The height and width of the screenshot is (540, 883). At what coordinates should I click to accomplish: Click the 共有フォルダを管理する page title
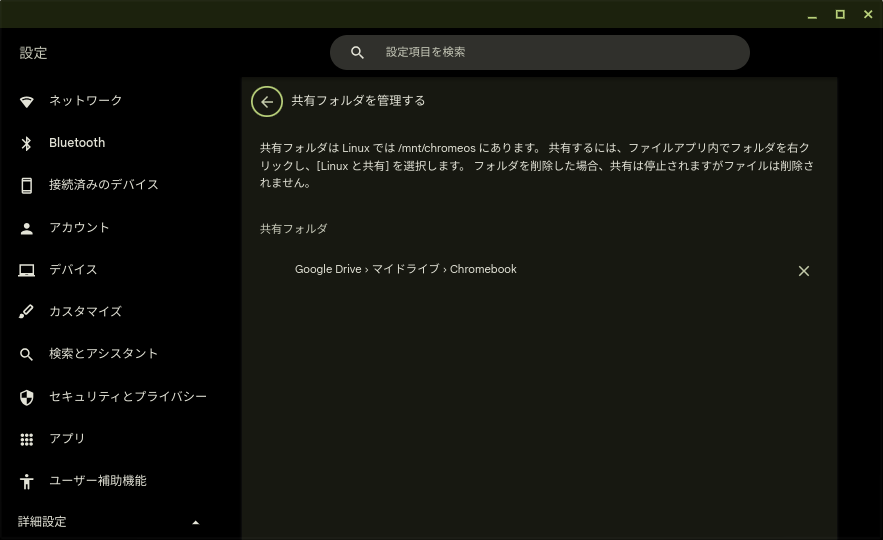tap(358, 101)
